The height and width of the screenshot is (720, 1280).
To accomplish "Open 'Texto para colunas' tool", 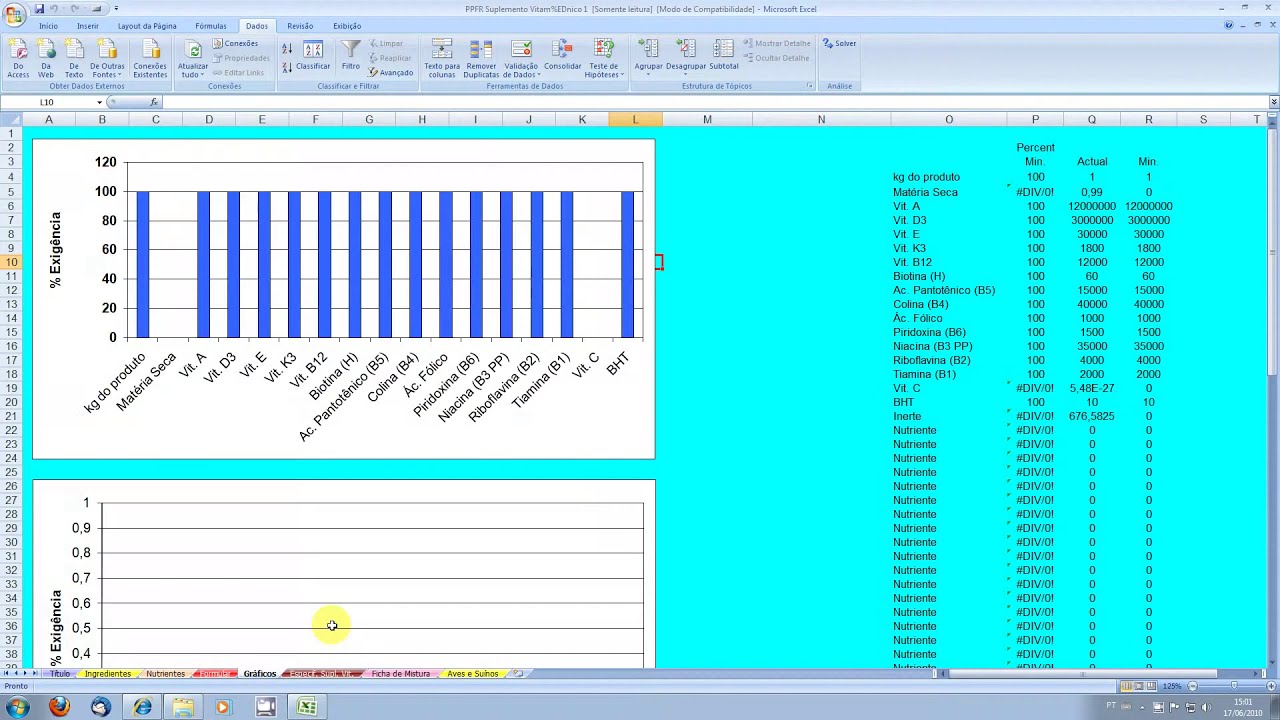I will pos(442,59).
